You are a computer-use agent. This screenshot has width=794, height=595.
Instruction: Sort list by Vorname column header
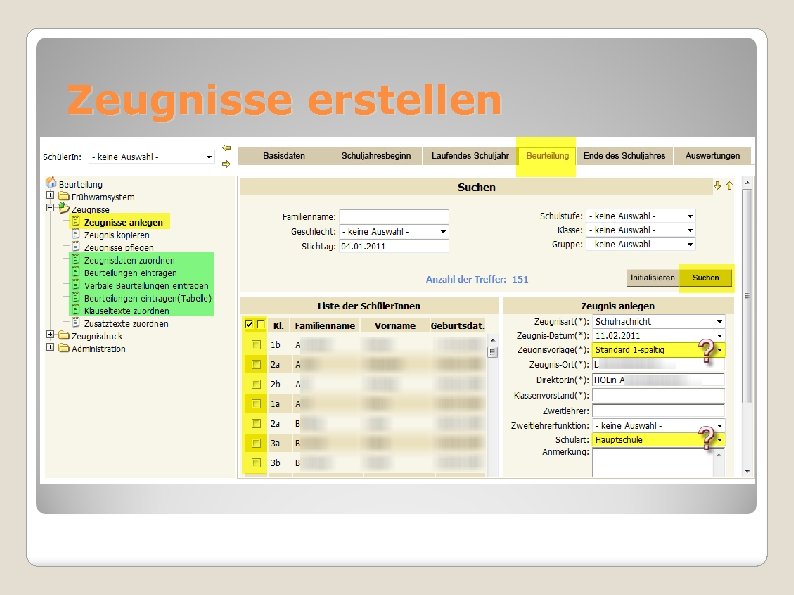(x=395, y=326)
